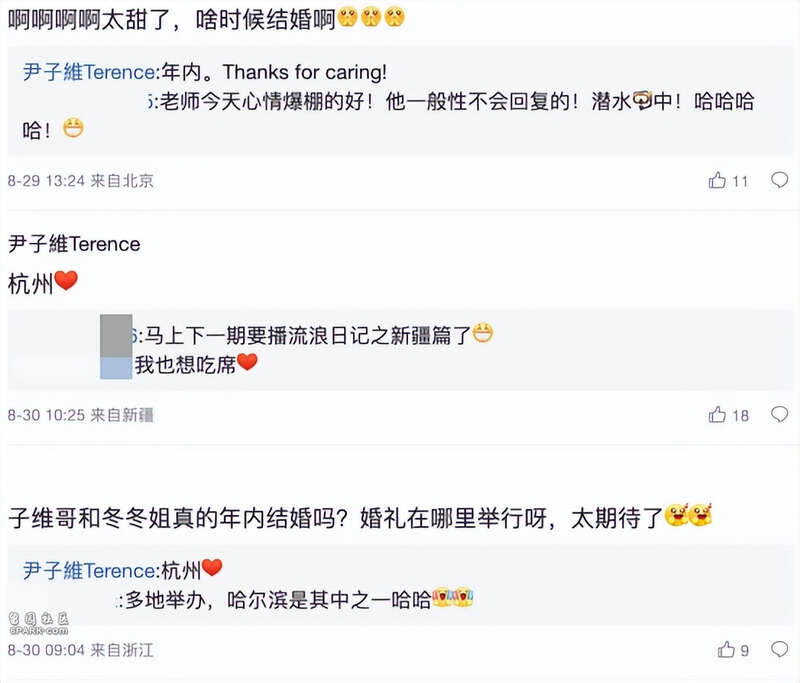
Task: Click the like count 18
Action: coord(740,414)
